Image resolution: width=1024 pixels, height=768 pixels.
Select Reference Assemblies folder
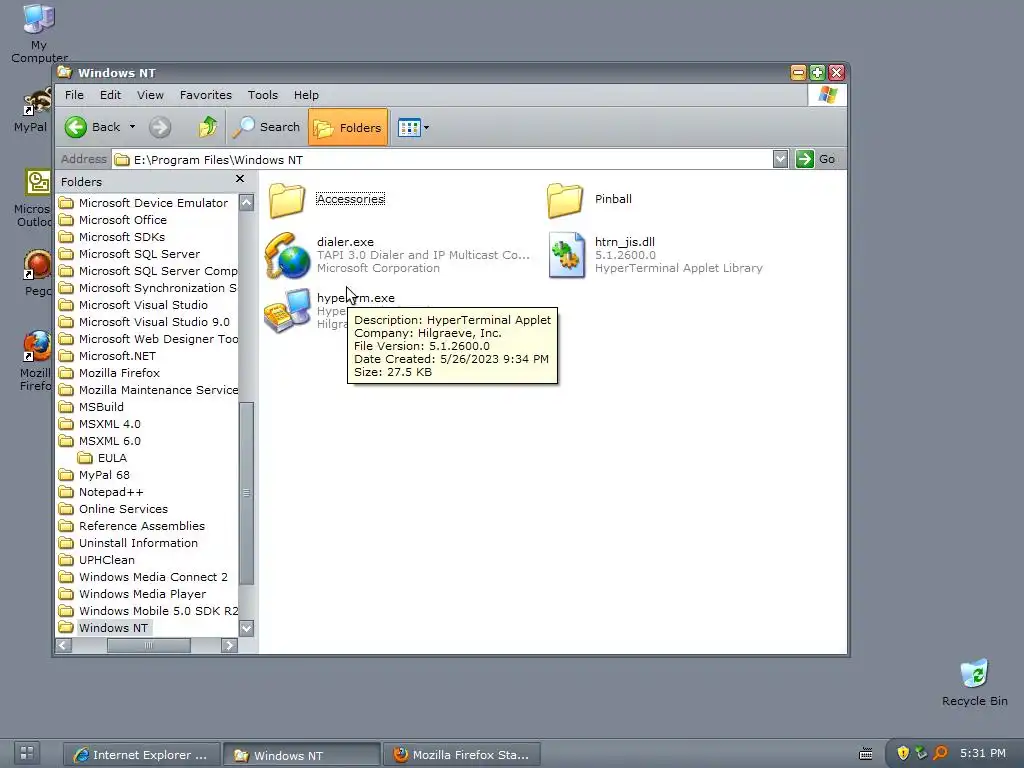[x=141, y=526]
